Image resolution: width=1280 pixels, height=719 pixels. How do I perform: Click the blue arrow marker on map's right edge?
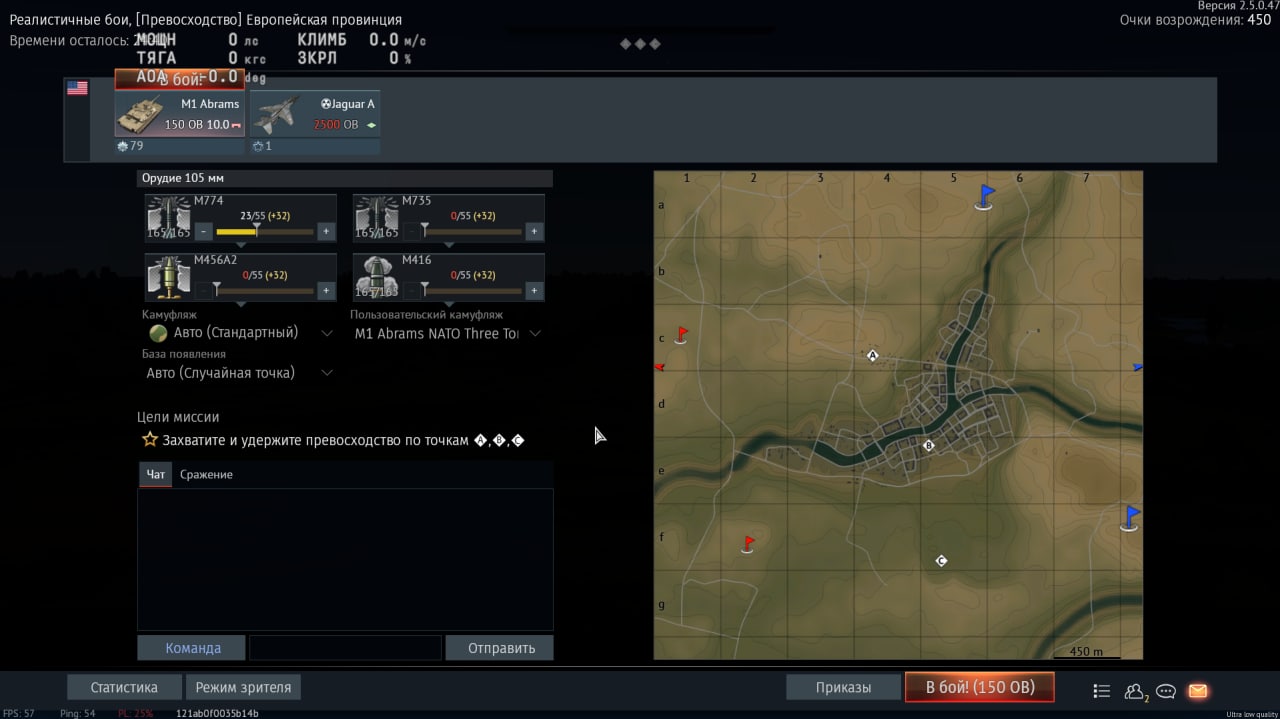(1138, 367)
